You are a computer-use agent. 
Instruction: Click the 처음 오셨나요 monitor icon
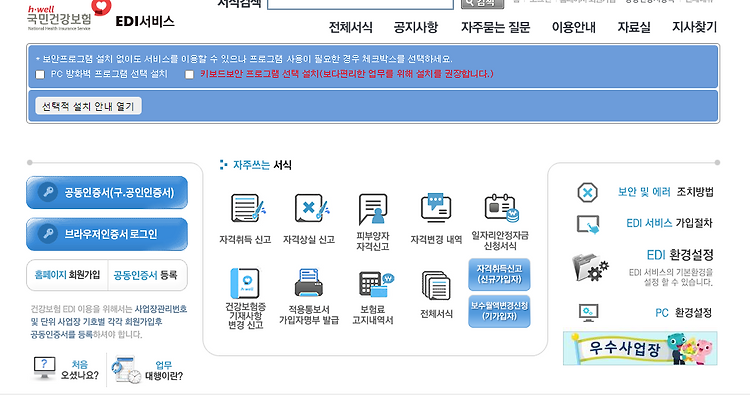44,368
